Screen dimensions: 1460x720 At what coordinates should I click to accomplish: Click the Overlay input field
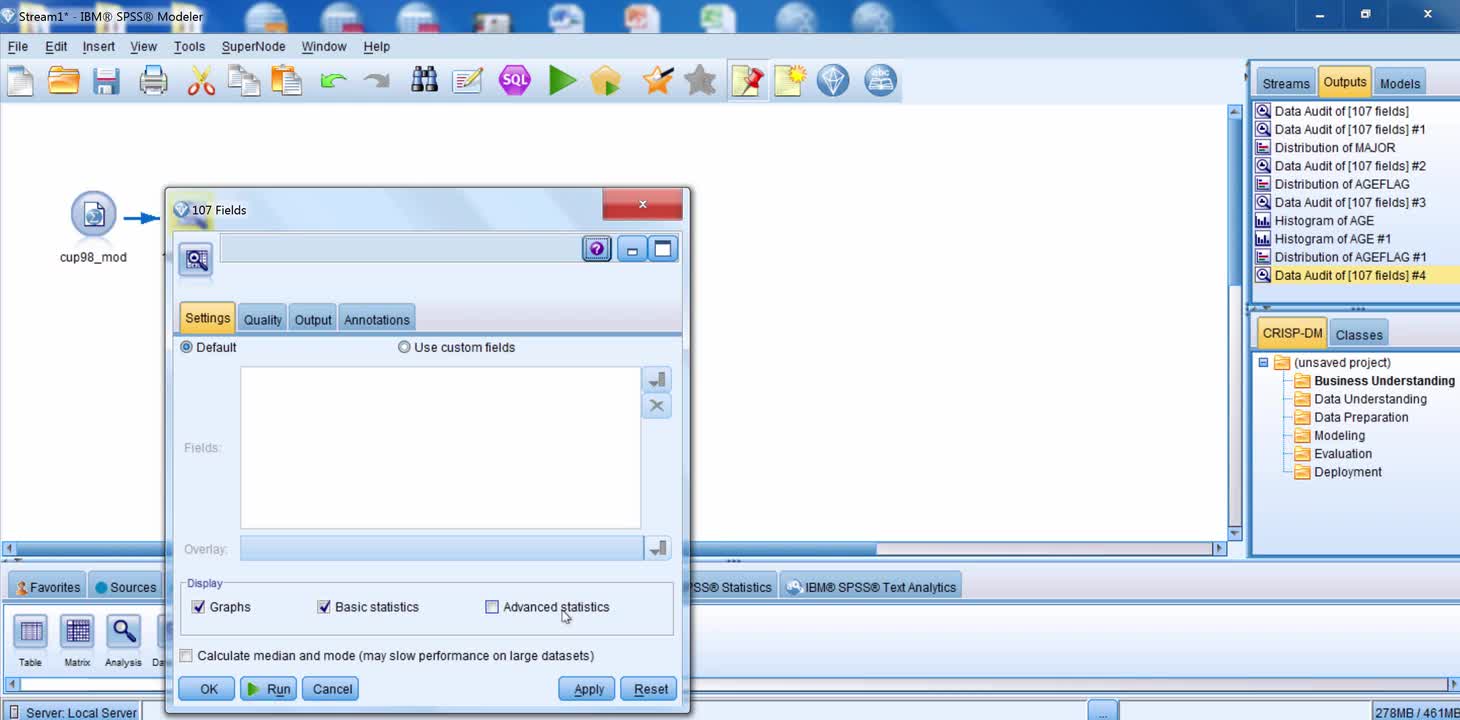coord(441,549)
